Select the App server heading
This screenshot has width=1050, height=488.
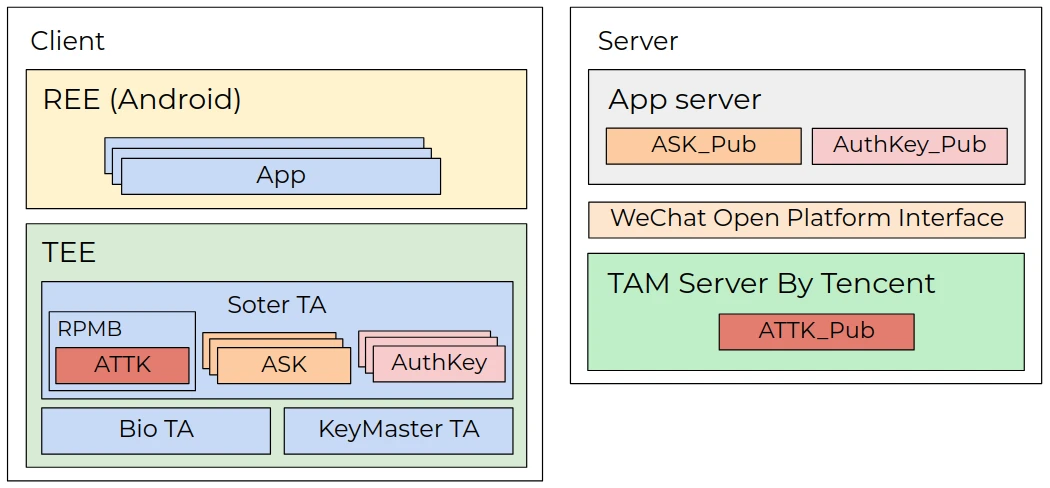[x=684, y=100]
